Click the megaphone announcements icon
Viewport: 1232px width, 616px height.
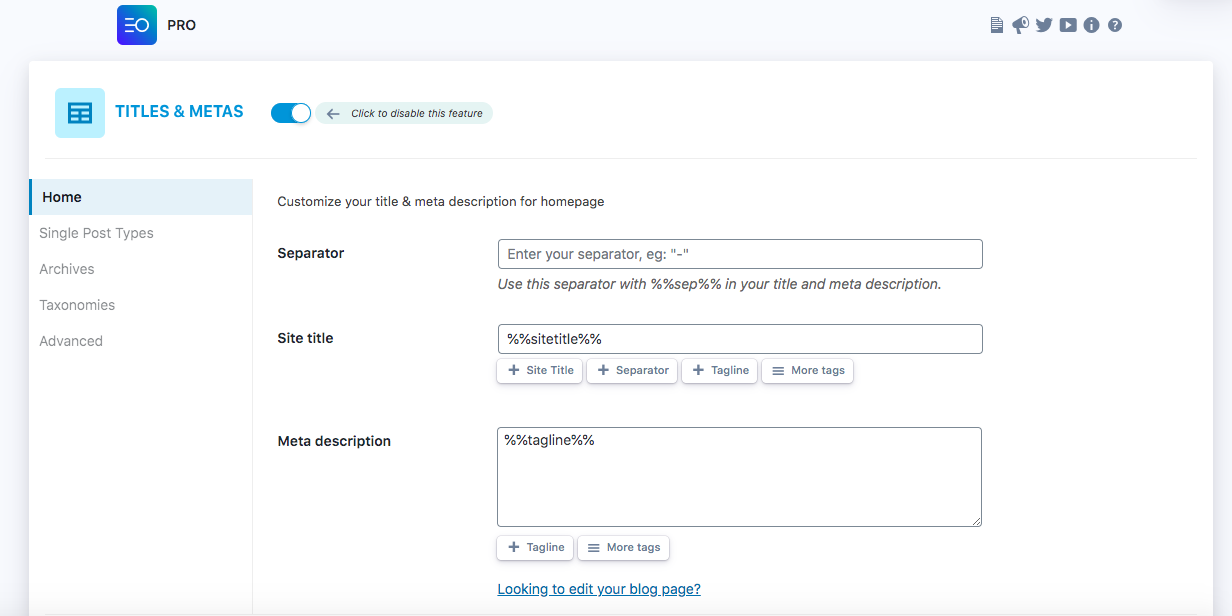pyautogui.click(x=1020, y=25)
